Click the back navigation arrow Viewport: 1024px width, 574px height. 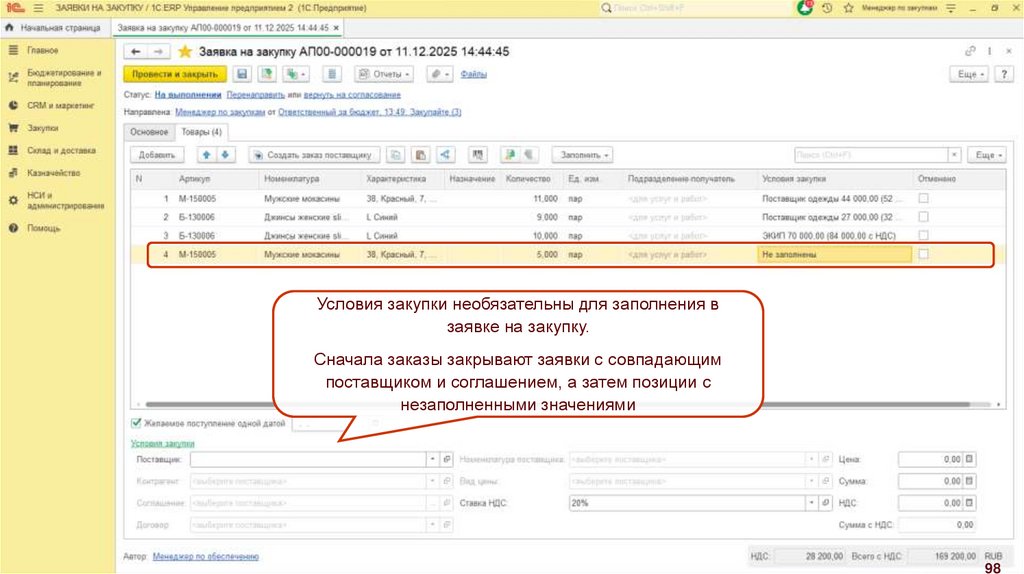pos(136,51)
